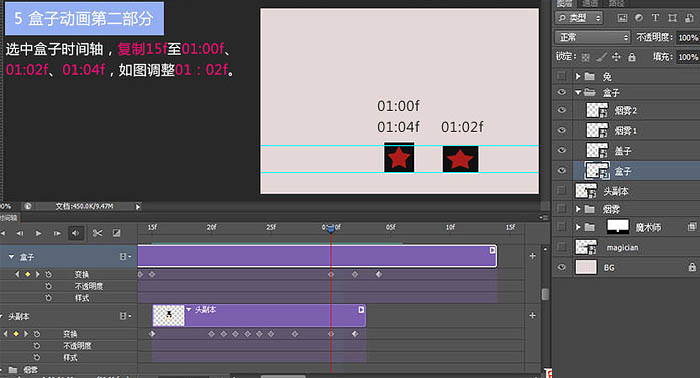Show the 头副本 layer

(562, 191)
